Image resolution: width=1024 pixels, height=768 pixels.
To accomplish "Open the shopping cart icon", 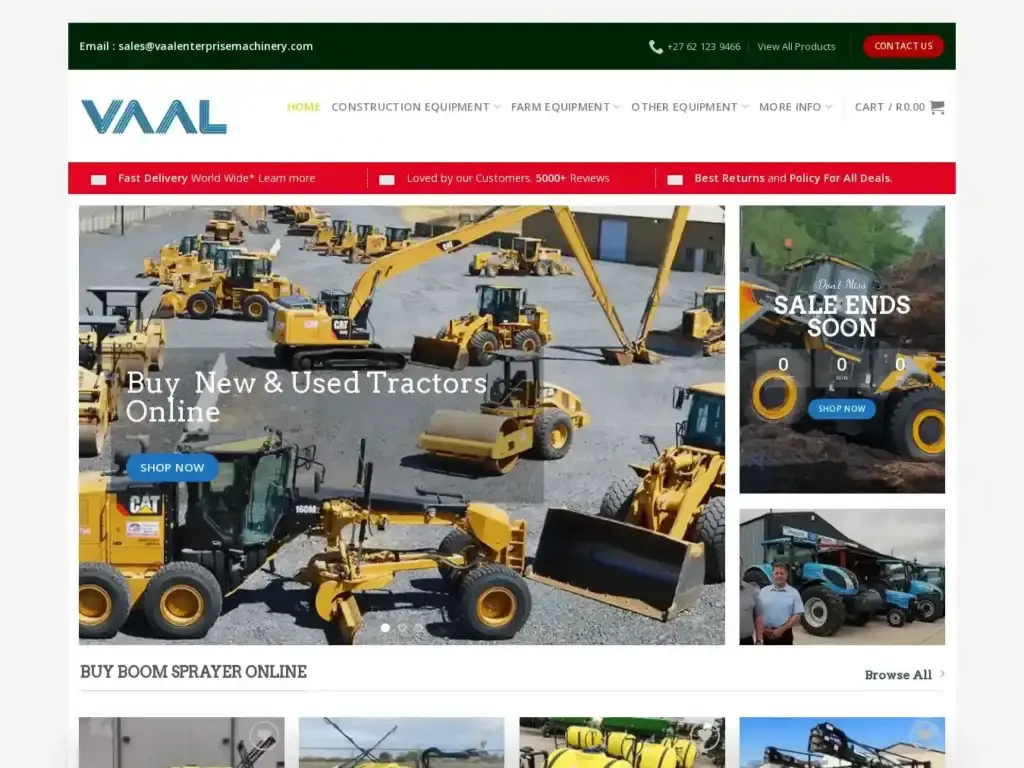I will point(937,107).
